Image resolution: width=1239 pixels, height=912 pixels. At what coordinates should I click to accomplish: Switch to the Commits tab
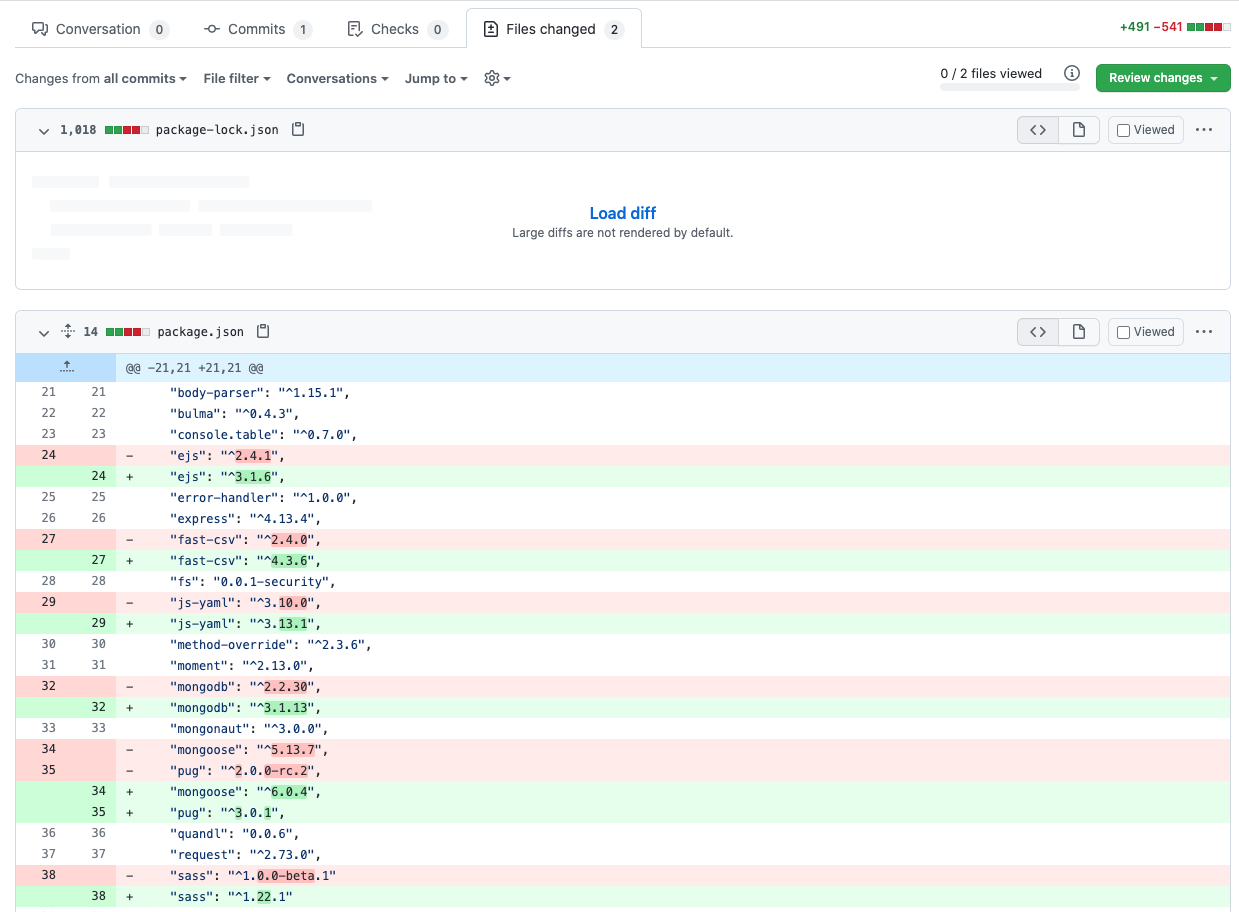pyautogui.click(x=257, y=29)
